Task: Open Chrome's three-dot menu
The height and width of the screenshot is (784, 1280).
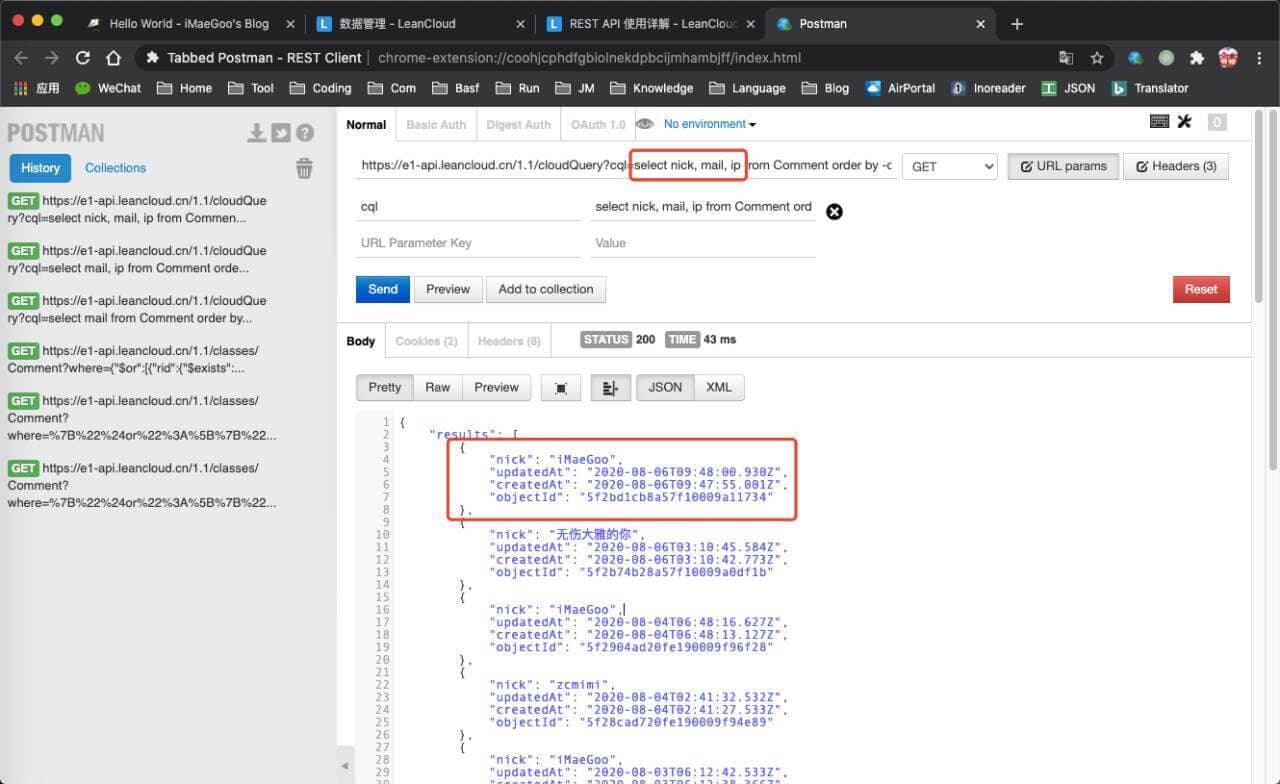Action: tap(1258, 58)
